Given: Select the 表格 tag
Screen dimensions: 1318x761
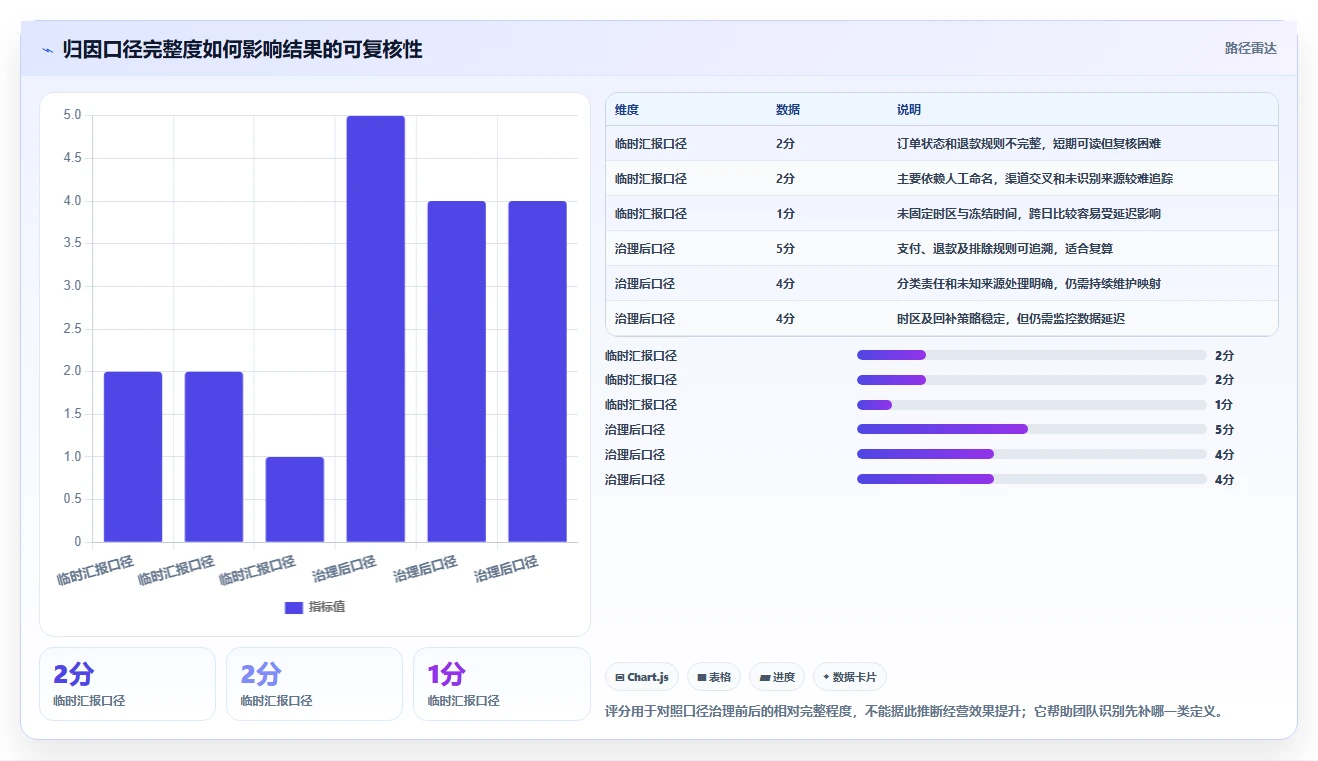Looking at the screenshot, I should (714, 677).
